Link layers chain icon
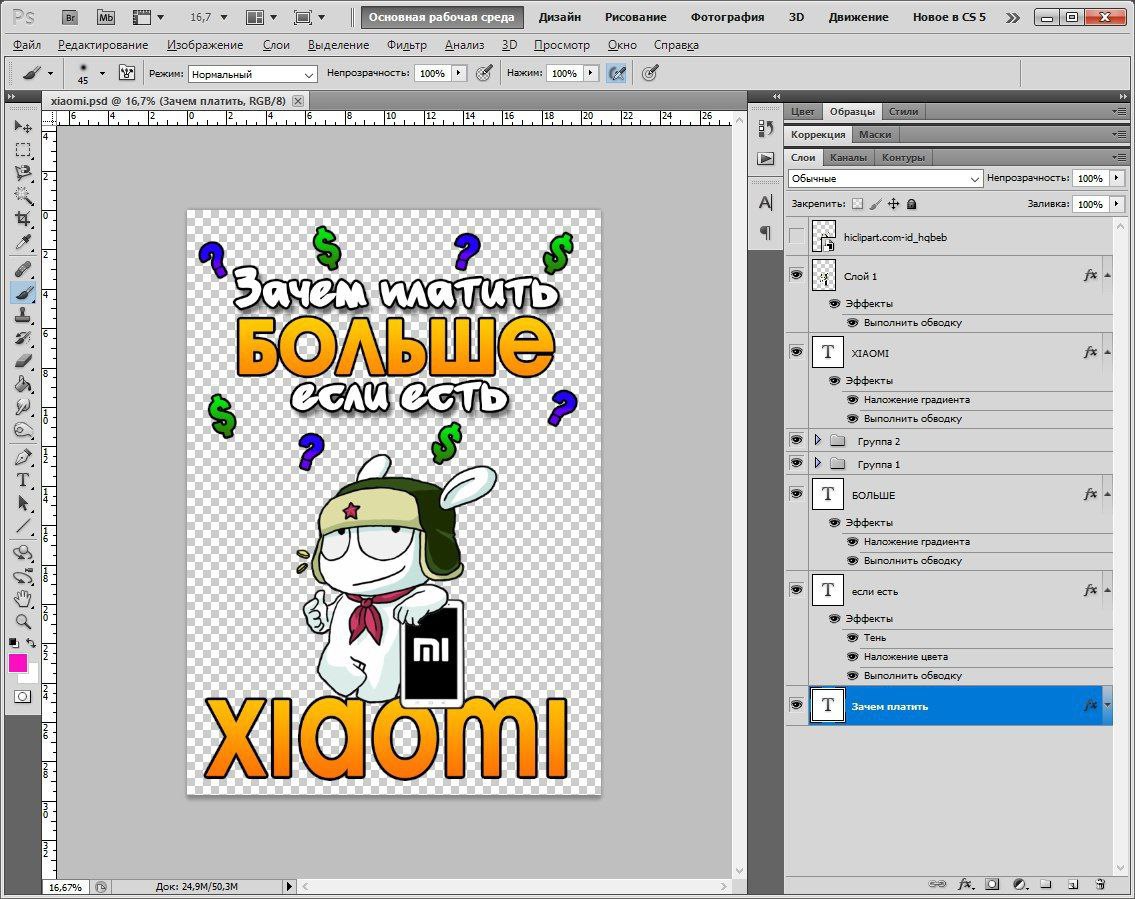The image size is (1135, 899). (x=937, y=884)
